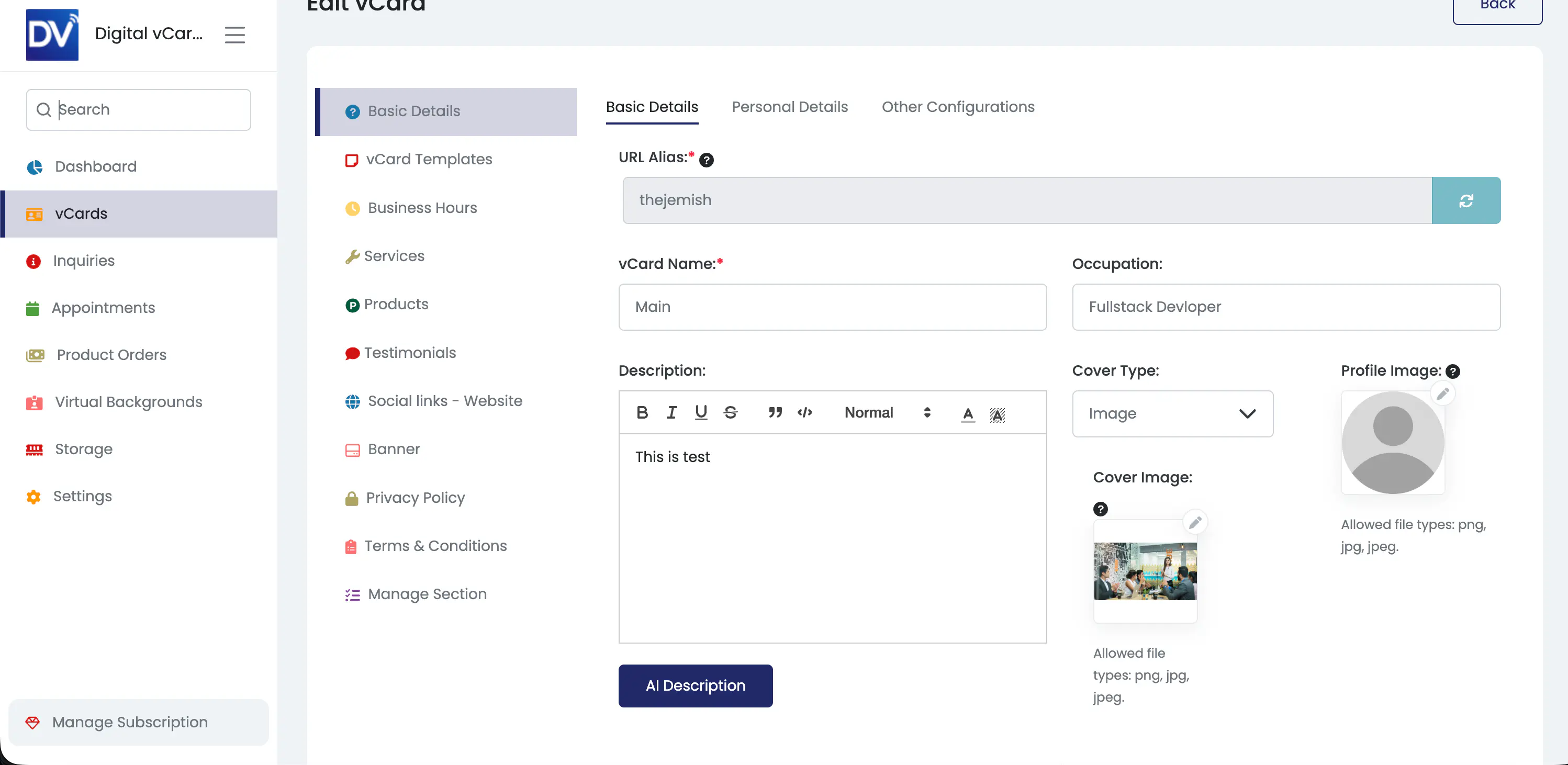Toggle italic formatting in description editor
1568x765 pixels.
[671, 413]
